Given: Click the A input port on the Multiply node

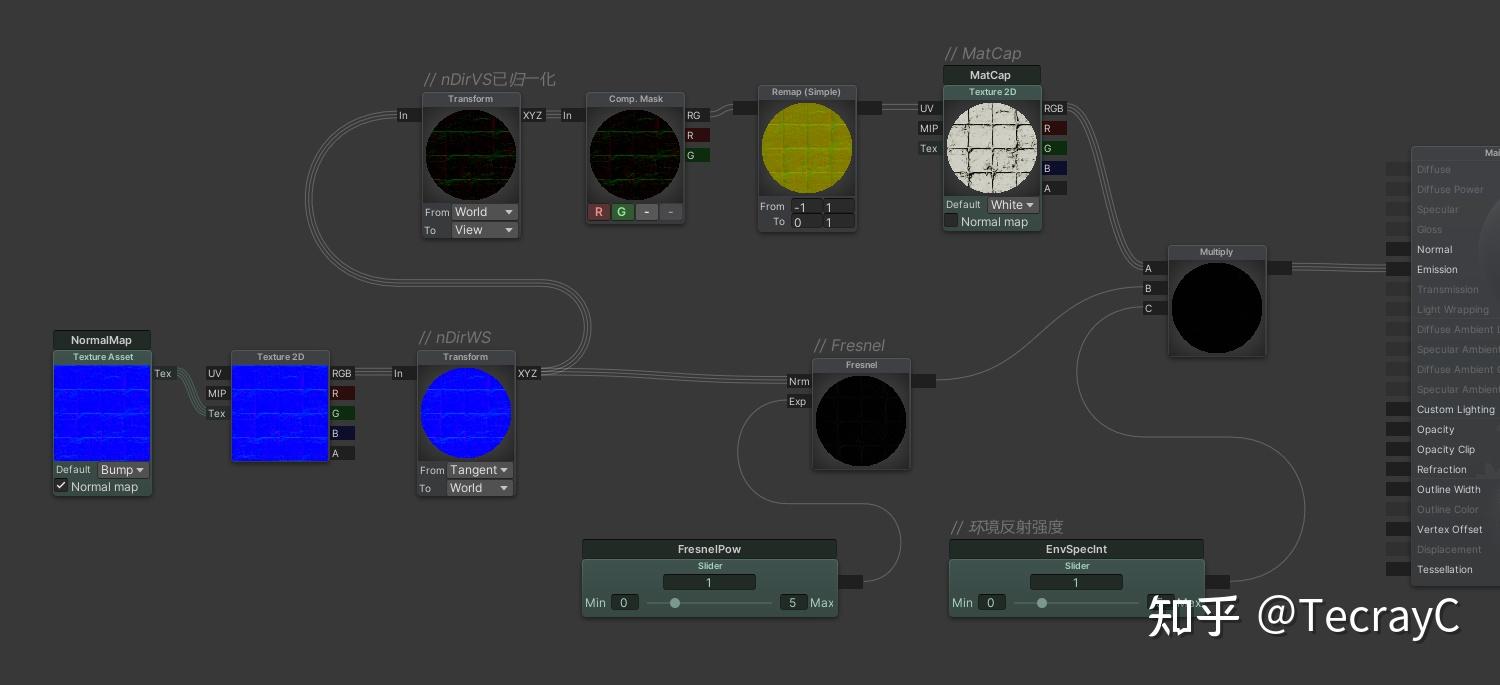Looking at the screenshot, I should [1148, 268].
